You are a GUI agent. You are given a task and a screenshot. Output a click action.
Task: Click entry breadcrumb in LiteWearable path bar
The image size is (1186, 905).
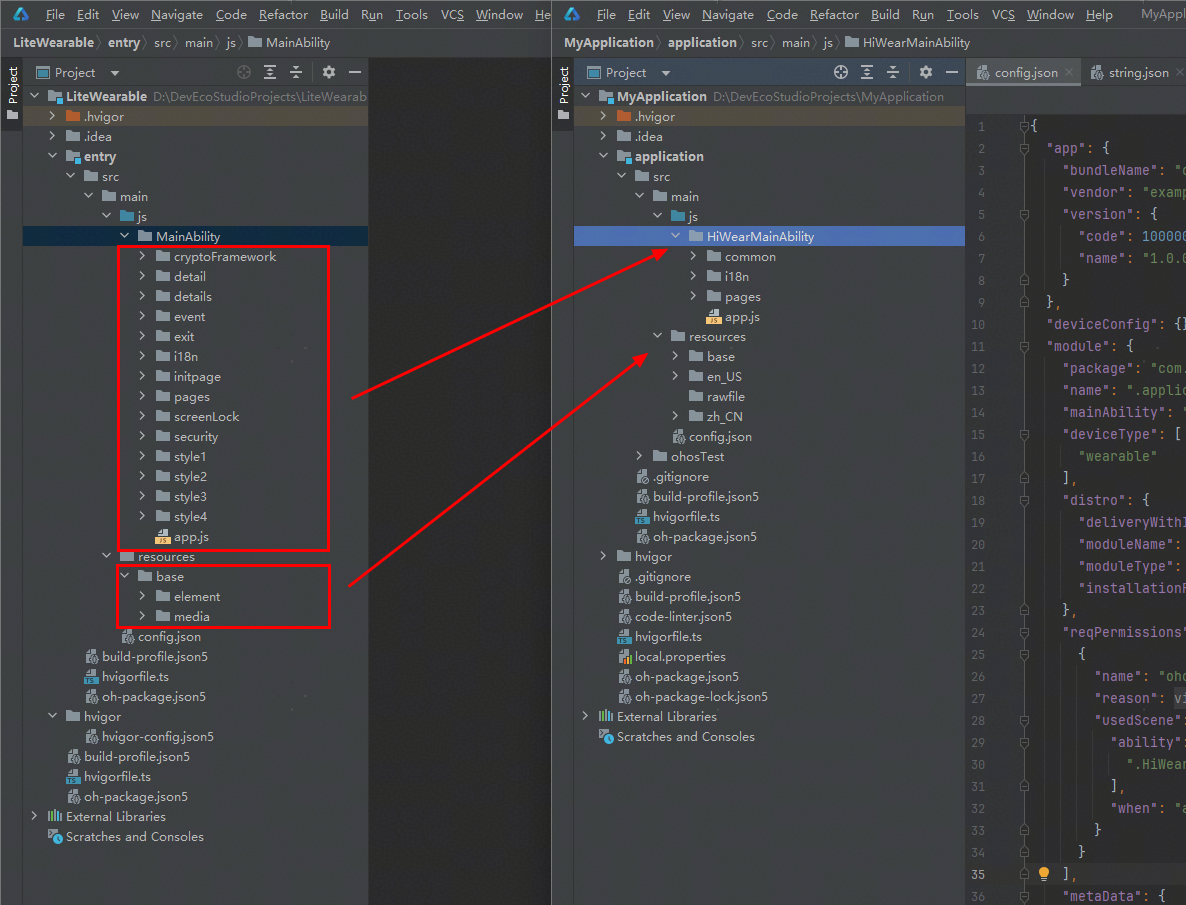pos(124,42)
